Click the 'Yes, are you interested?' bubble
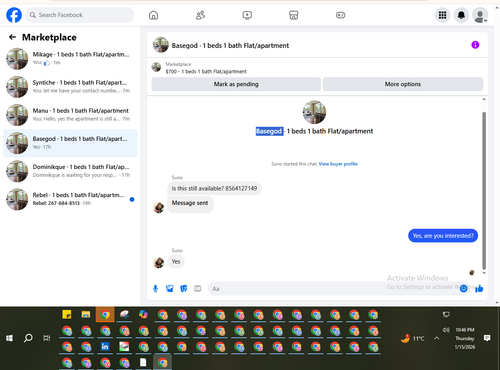 (x=443, y=236)
